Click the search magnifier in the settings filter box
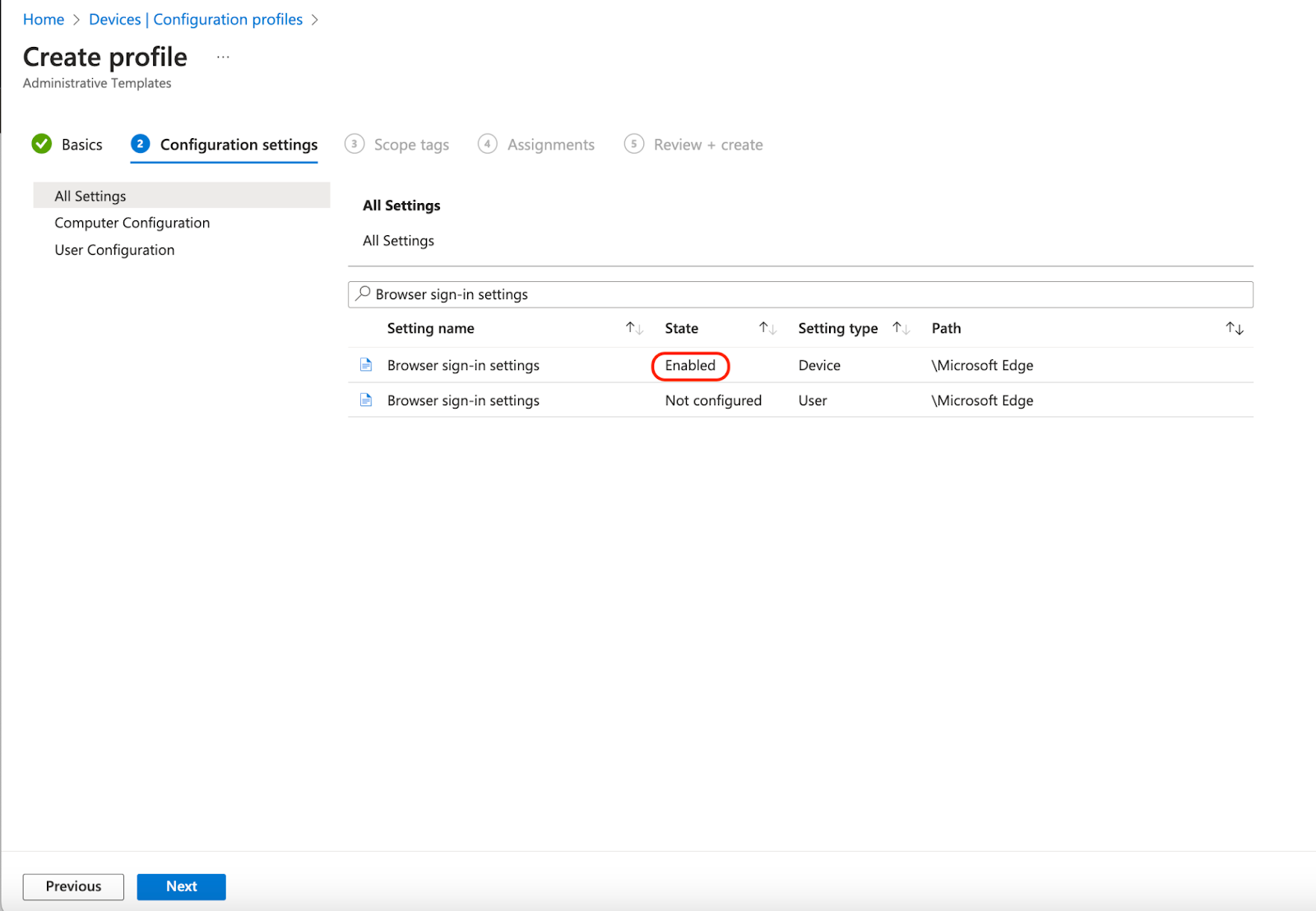The image size is (1316, 911). pyautogui.click(x=363, y=294)
